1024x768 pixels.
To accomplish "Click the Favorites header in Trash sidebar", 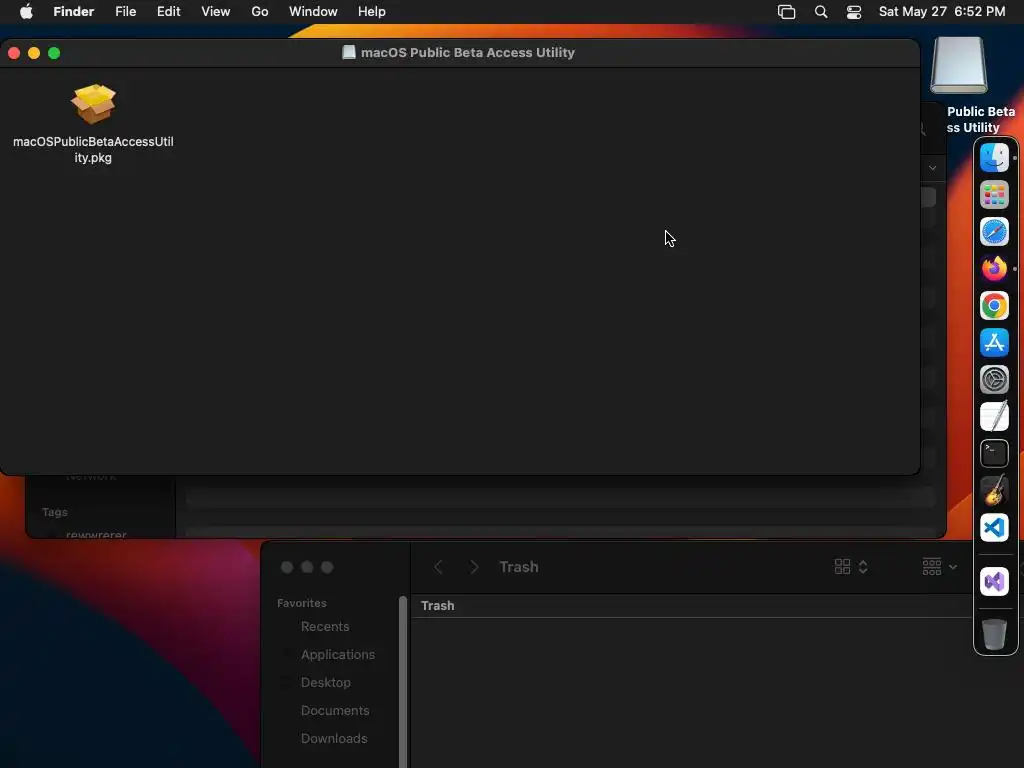I will (302, 603).
